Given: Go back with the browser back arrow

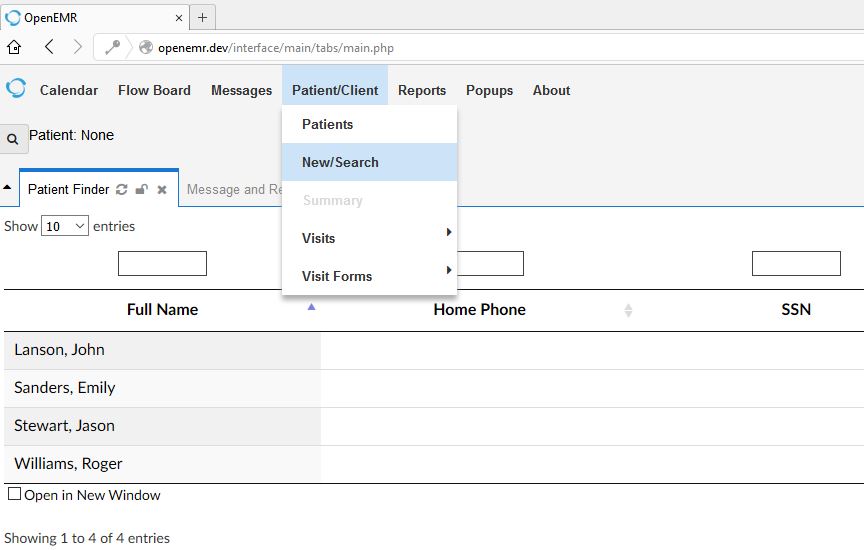Looking at the screenshot, I should click(49, 47).
